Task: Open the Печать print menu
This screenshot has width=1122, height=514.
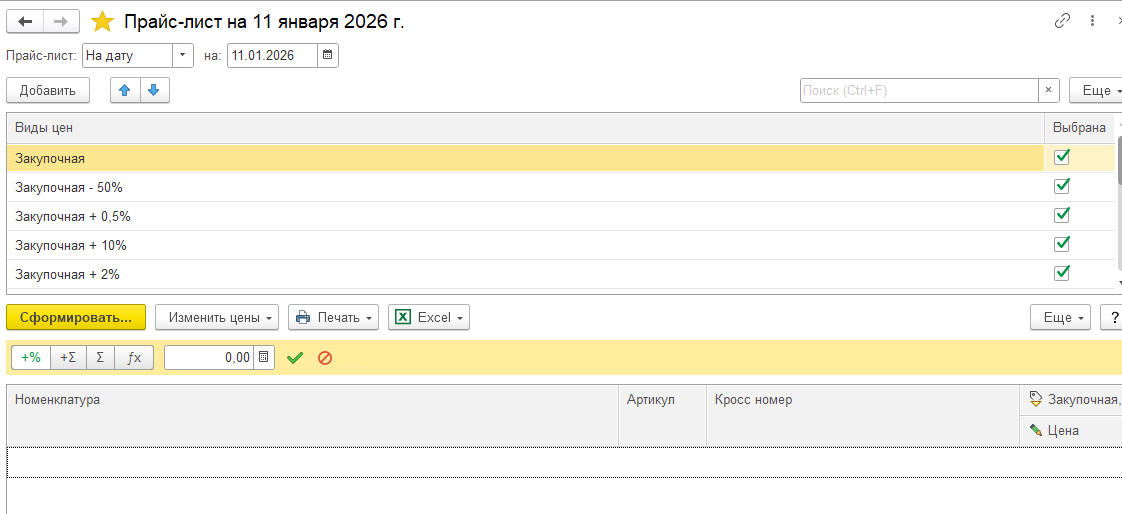Action: pyautogui.click(x=333, y=317)
